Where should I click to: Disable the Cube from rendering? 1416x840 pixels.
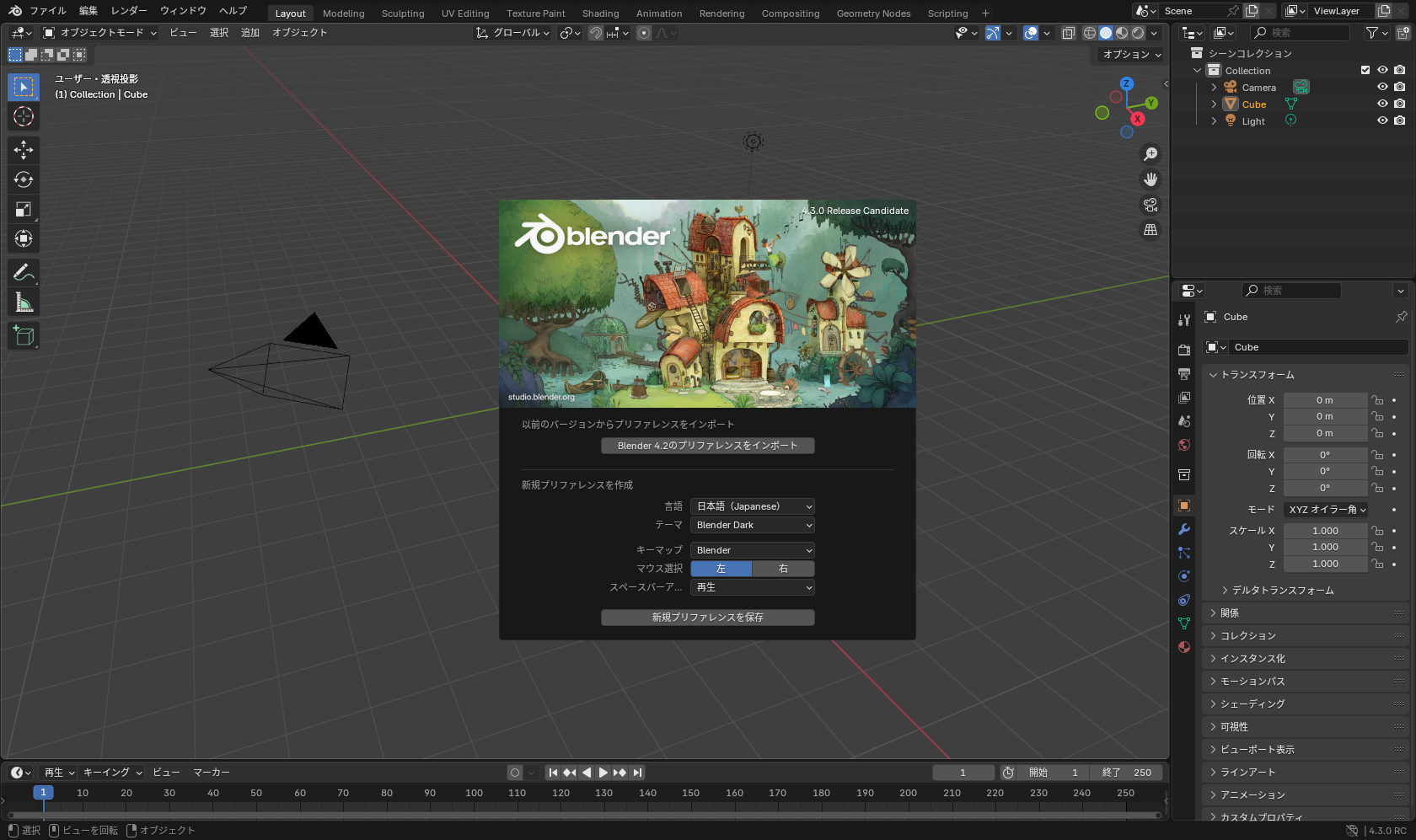(1400, 104)
